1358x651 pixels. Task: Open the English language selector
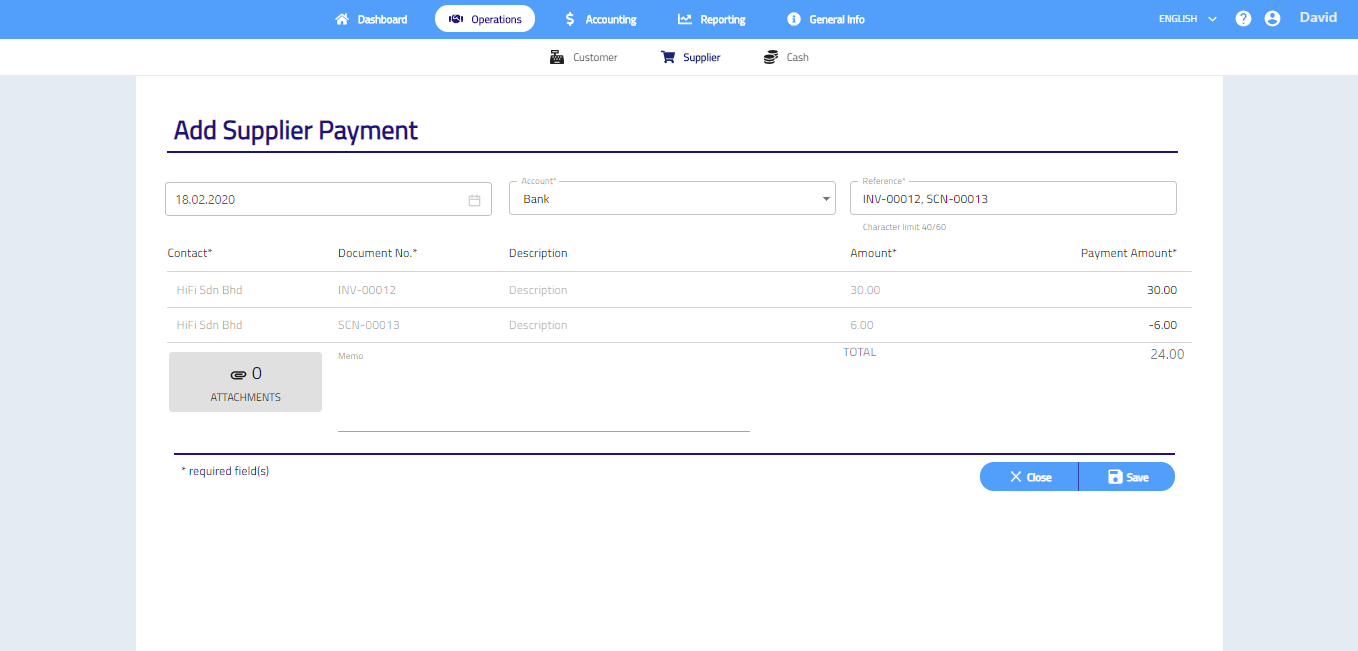click(x=1187, y=19)
